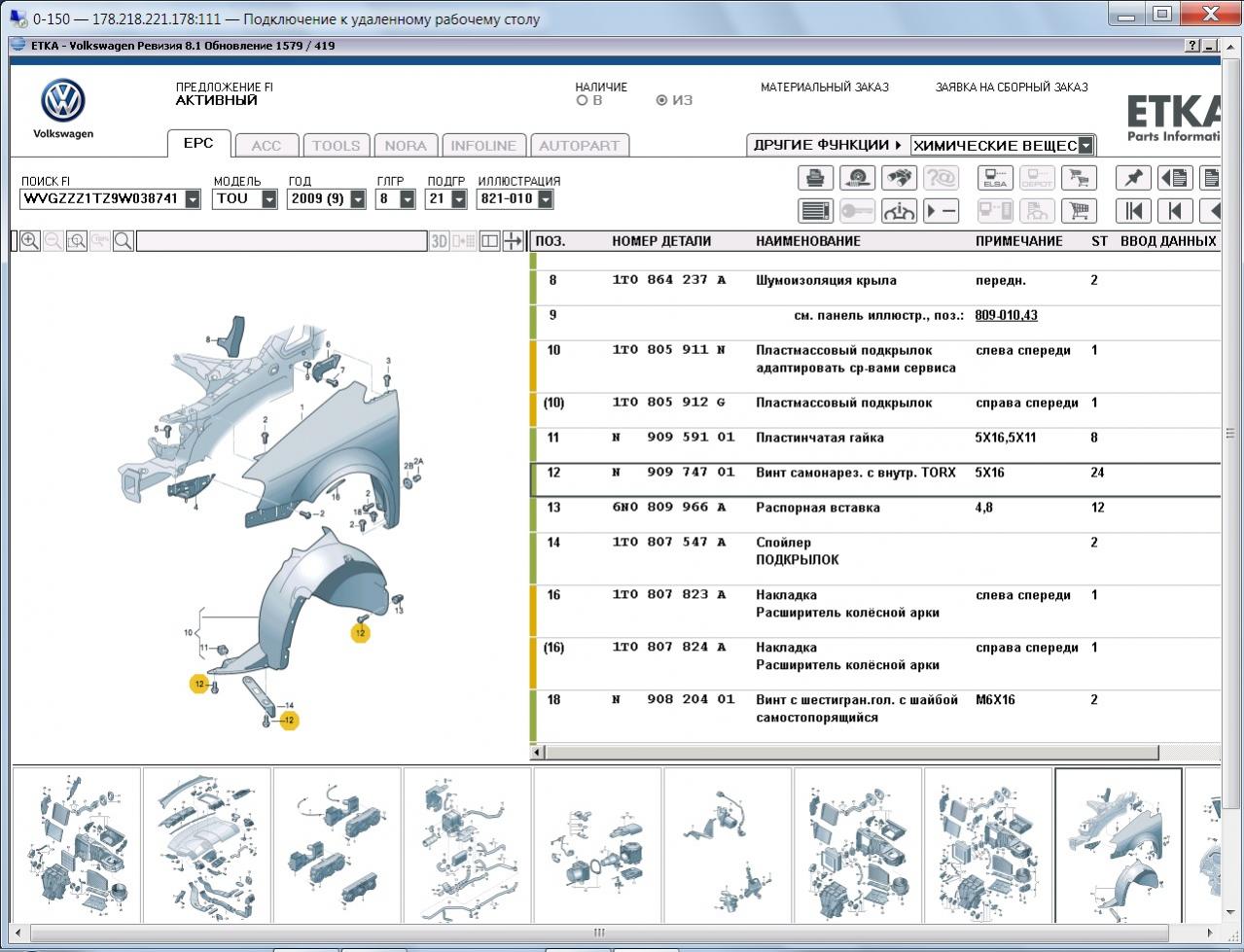
Task: Click the НОМЕР ДЕТАЛИ column header
Action: point(661,241)
